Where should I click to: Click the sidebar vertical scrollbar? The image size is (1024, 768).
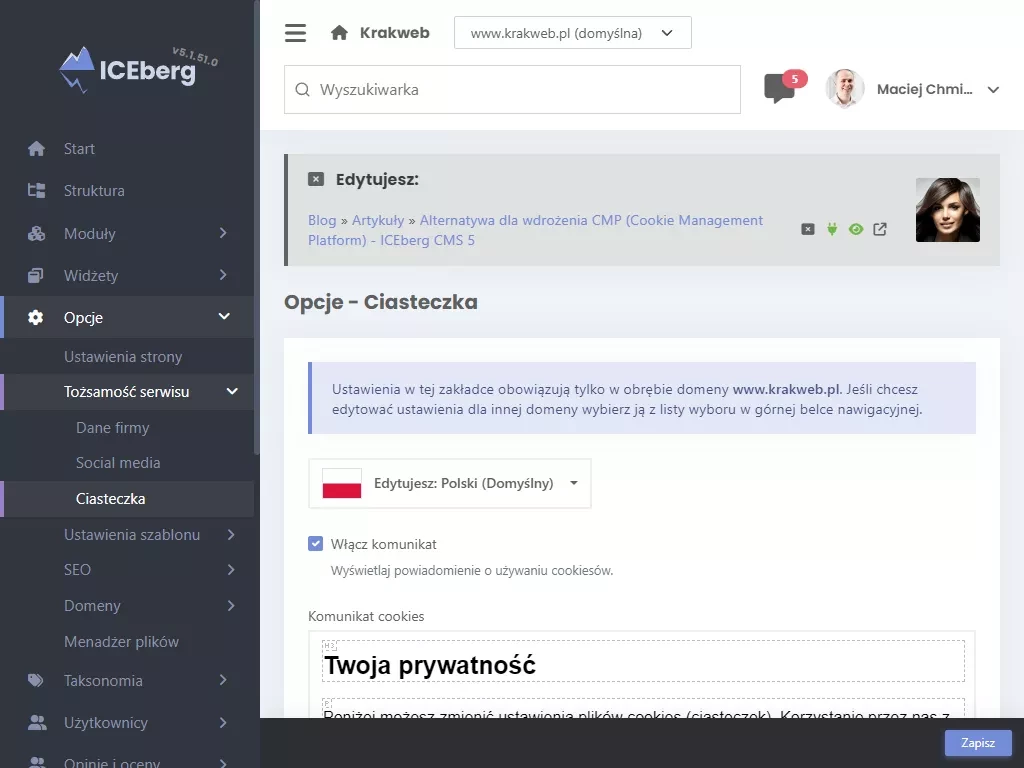coord(257,229)
